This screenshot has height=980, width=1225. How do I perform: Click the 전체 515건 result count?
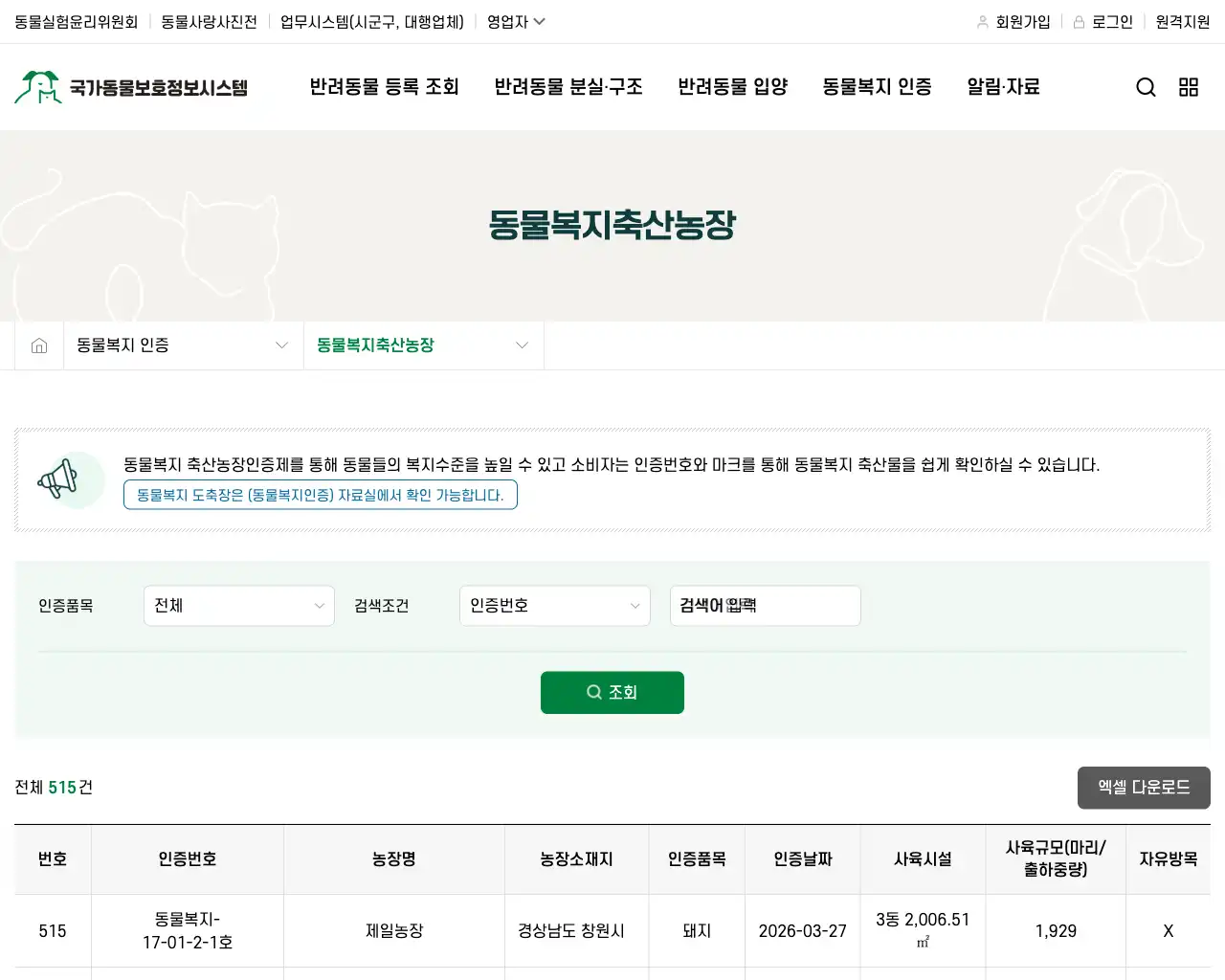(x=54, y=788)
